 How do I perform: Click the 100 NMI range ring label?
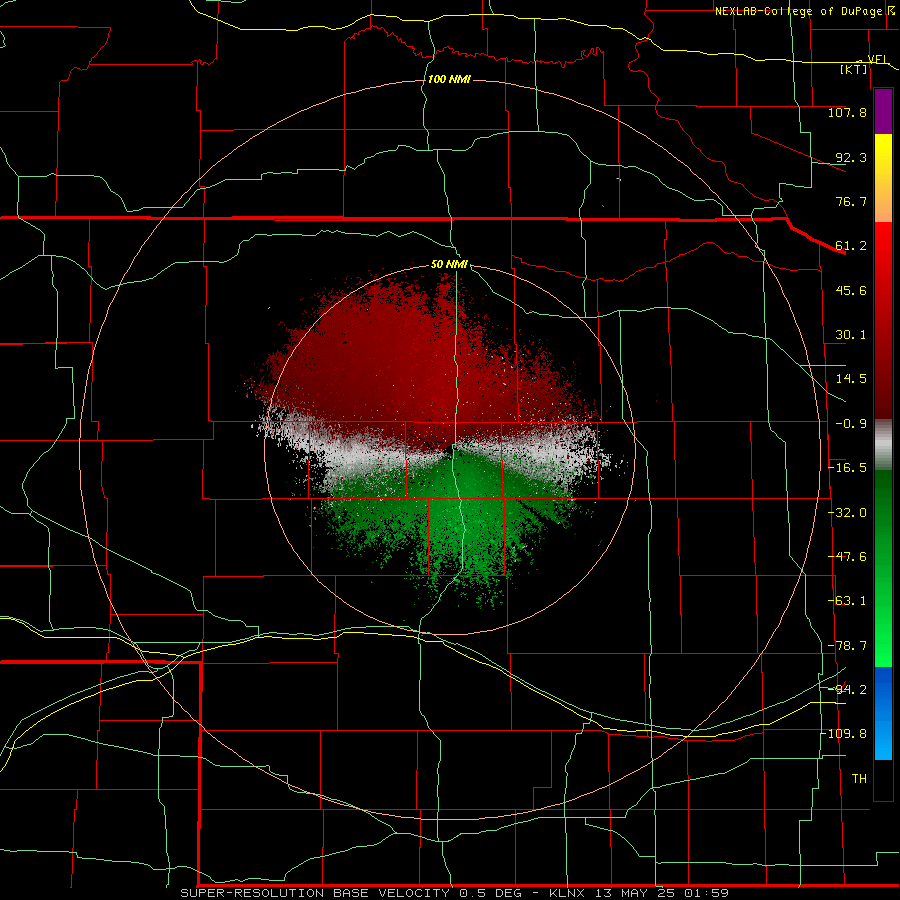coord(449,79)
